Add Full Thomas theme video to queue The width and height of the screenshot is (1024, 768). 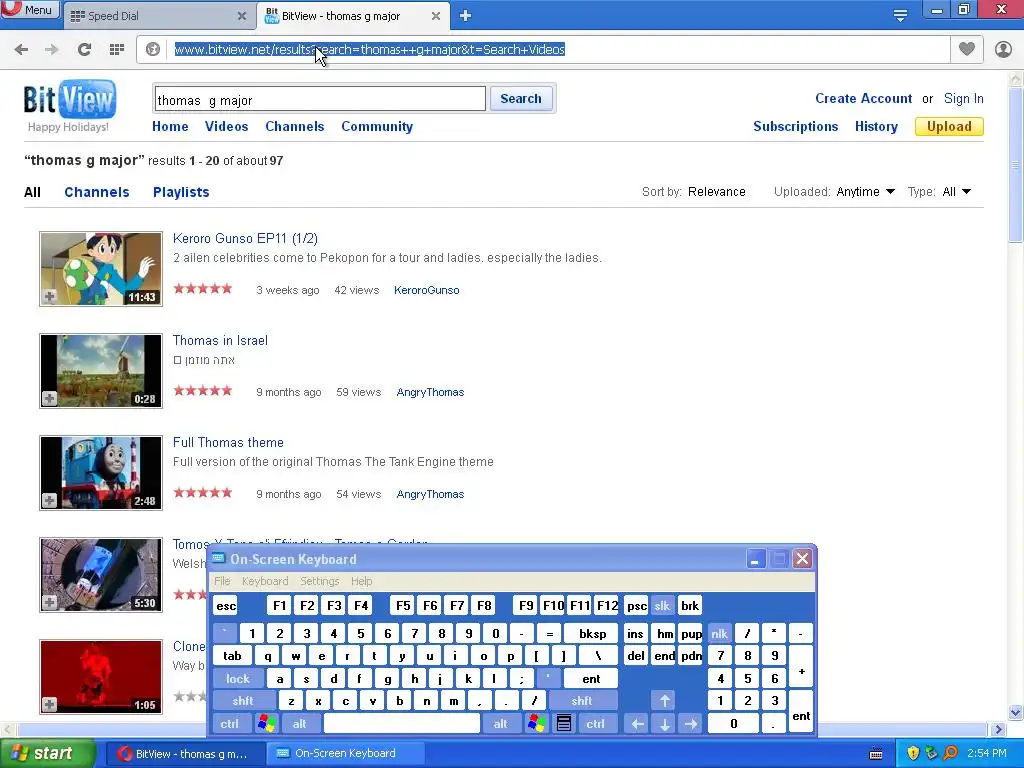coord(50,500)
